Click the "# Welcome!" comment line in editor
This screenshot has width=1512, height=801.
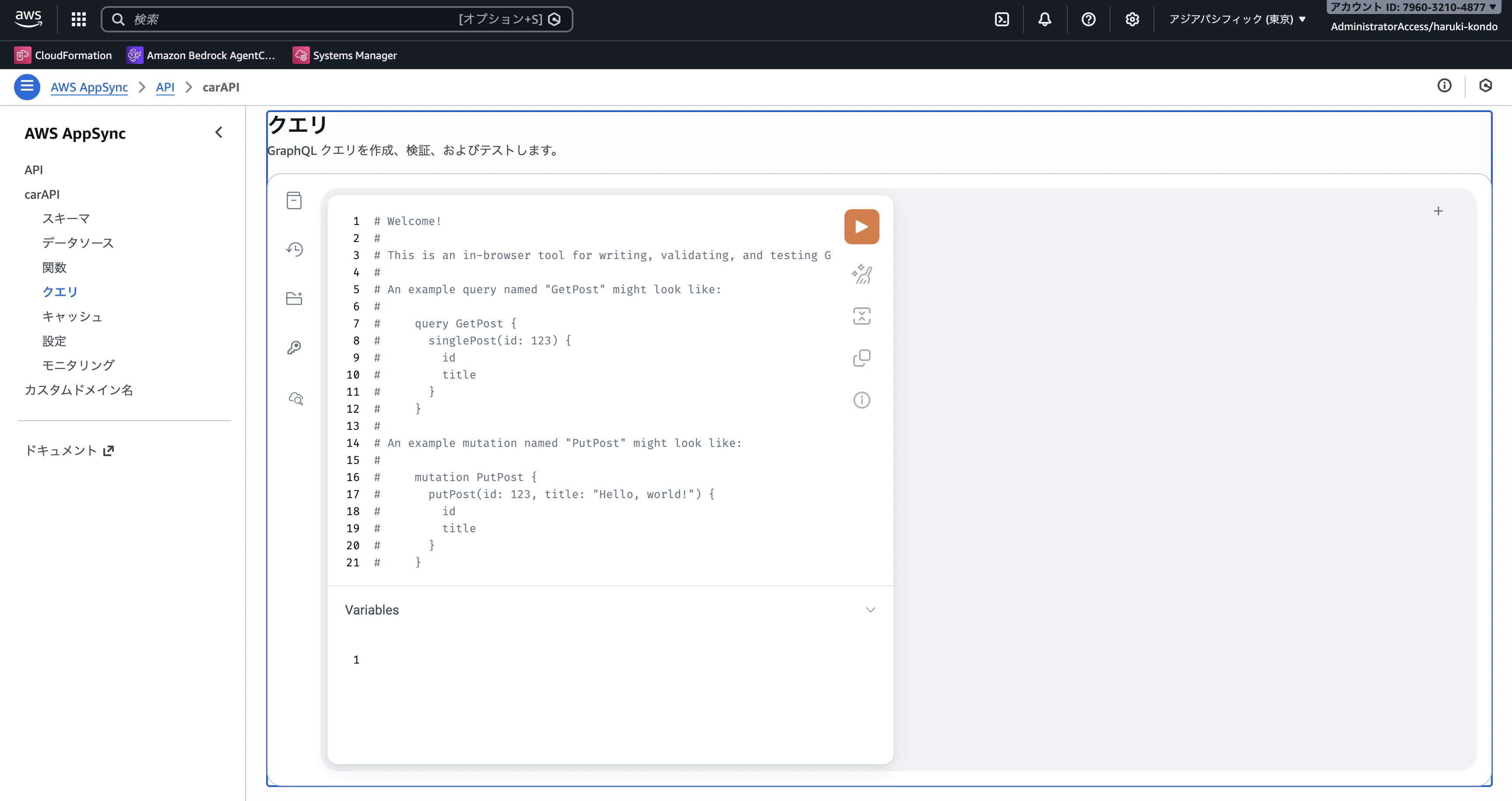pyautogui.click(x=408, y=221)
